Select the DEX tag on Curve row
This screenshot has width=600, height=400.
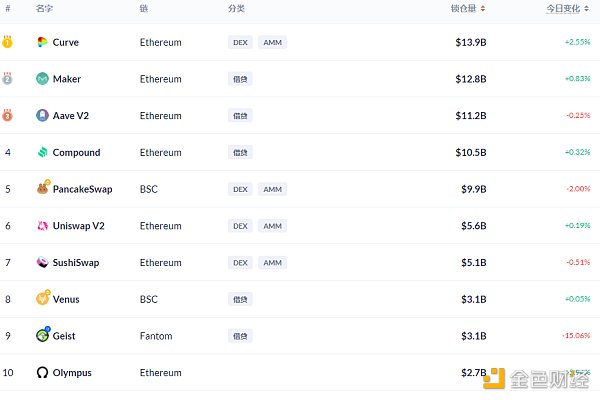240,42
